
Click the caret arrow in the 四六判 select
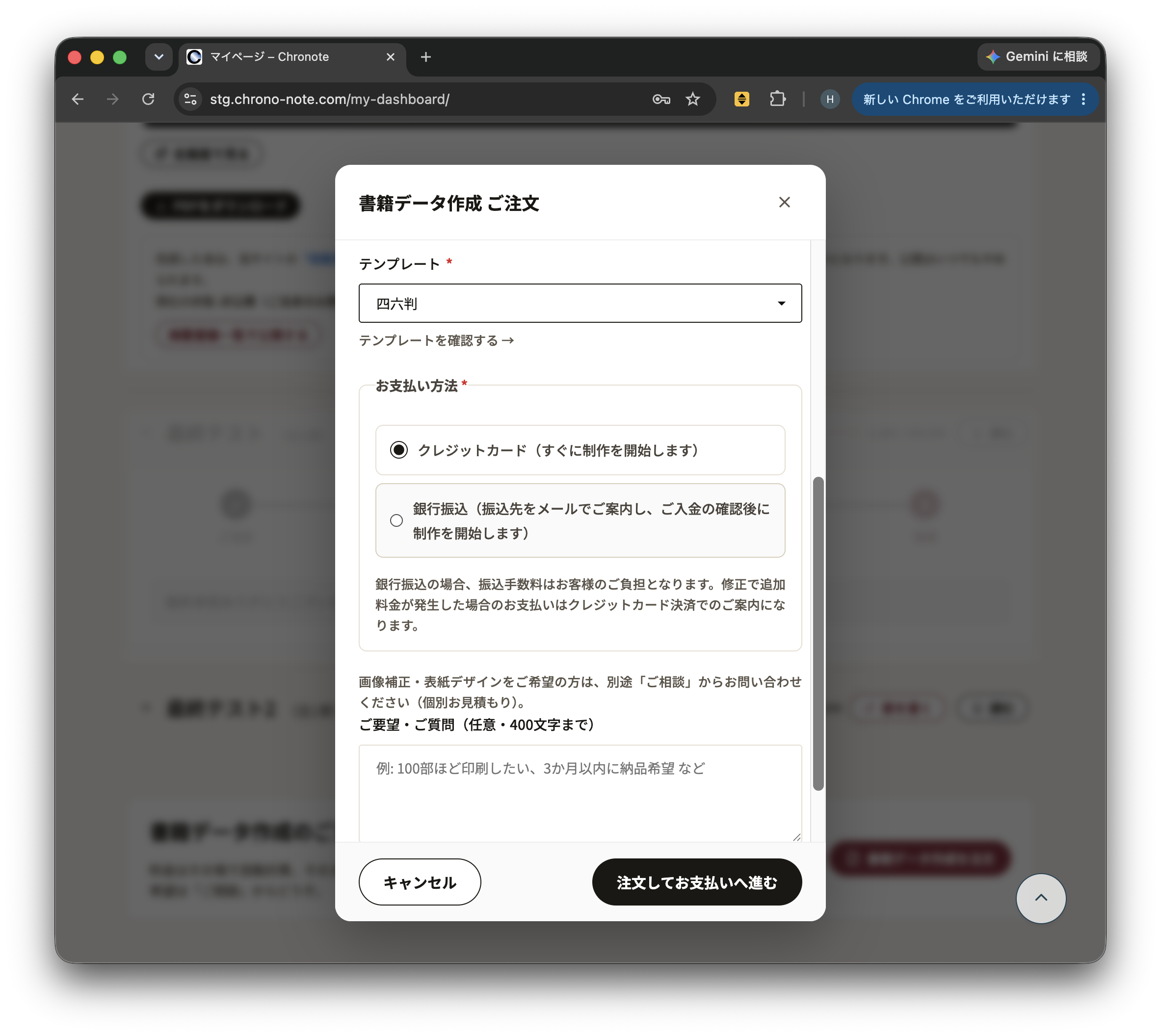[781, 304]
